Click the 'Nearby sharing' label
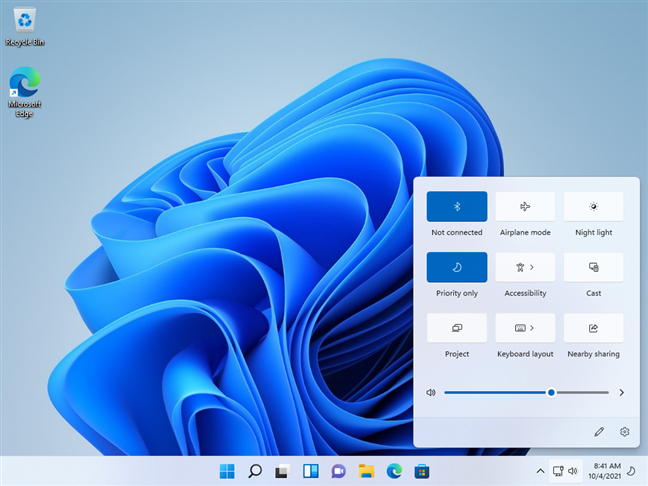This screenshot has height=486, width=648. coord(593,354)
